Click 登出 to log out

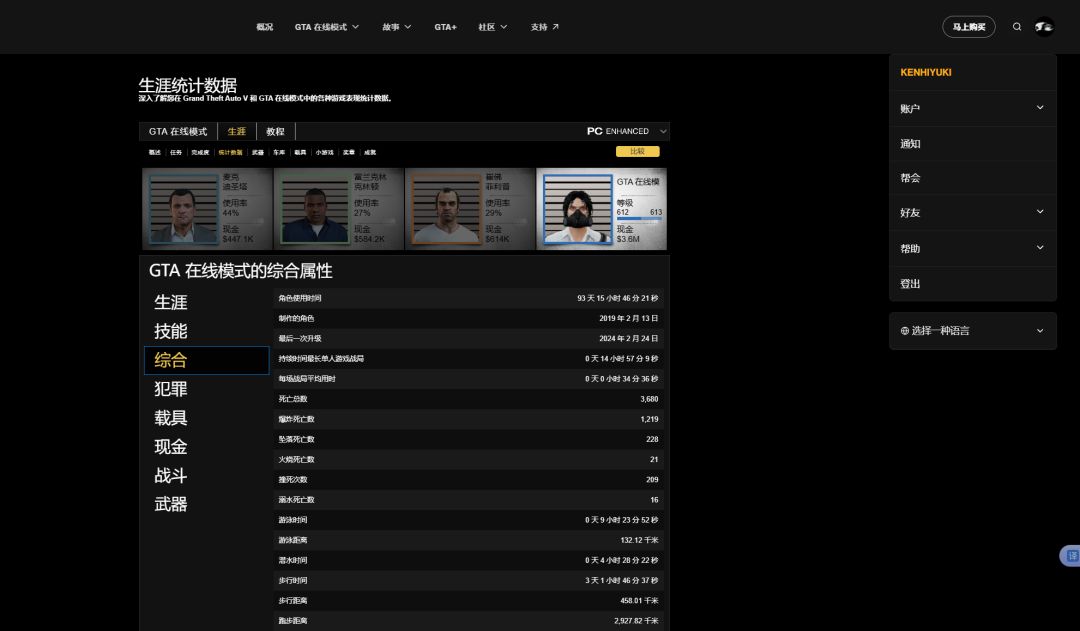point(973,283)
